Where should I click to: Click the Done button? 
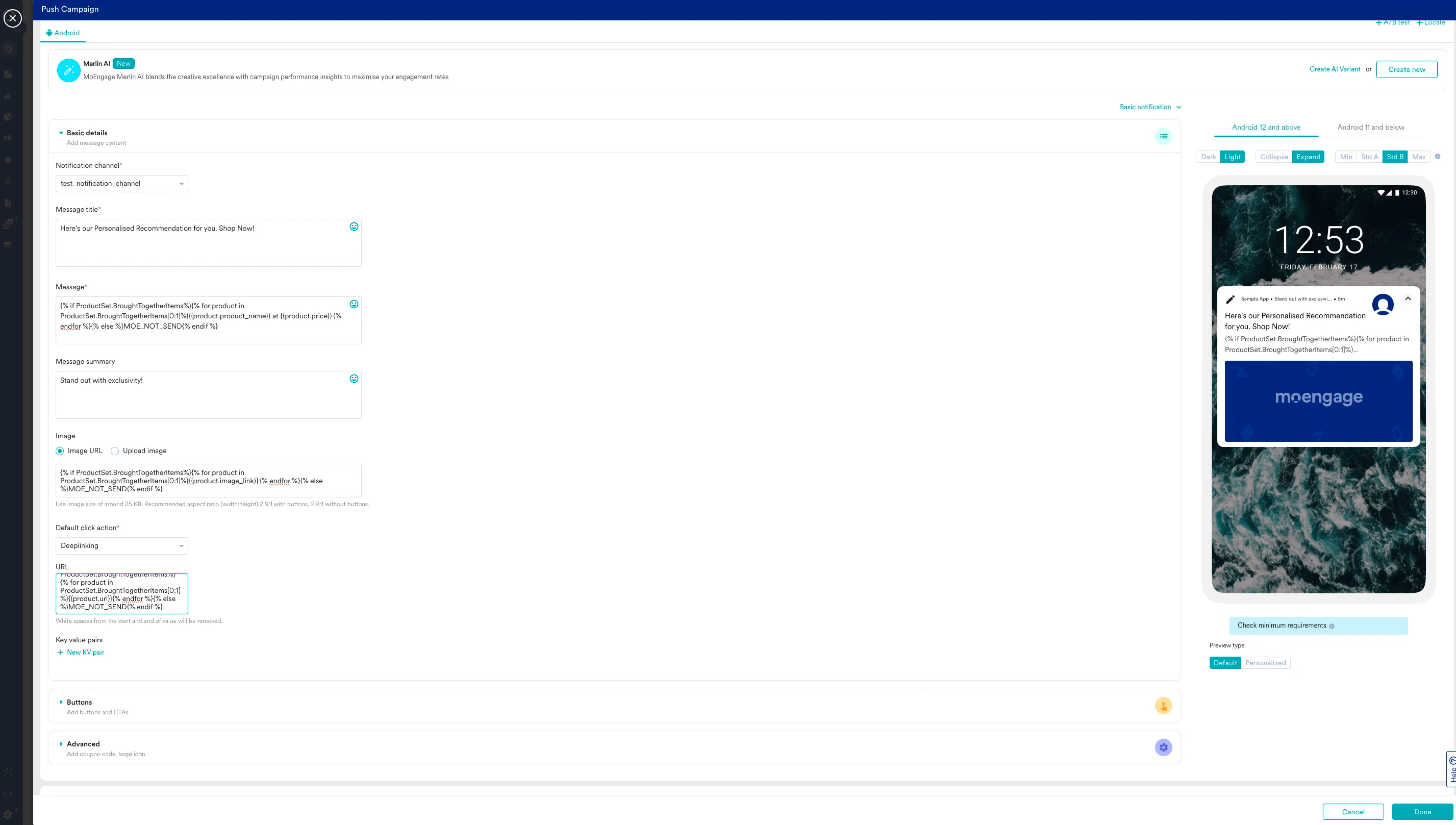(1422, 811)
